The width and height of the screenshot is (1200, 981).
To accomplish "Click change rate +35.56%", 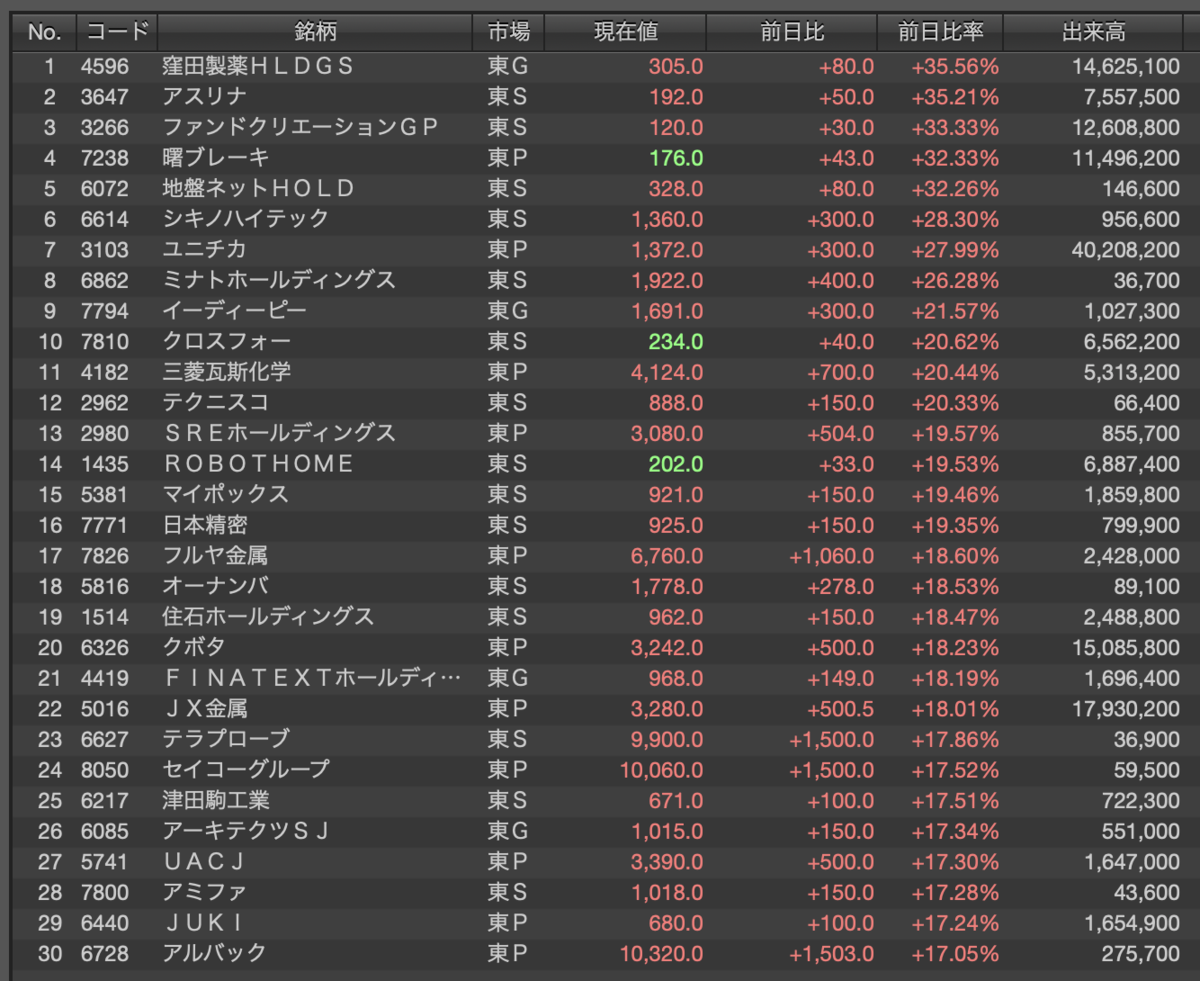I will [x=955, y=67].
